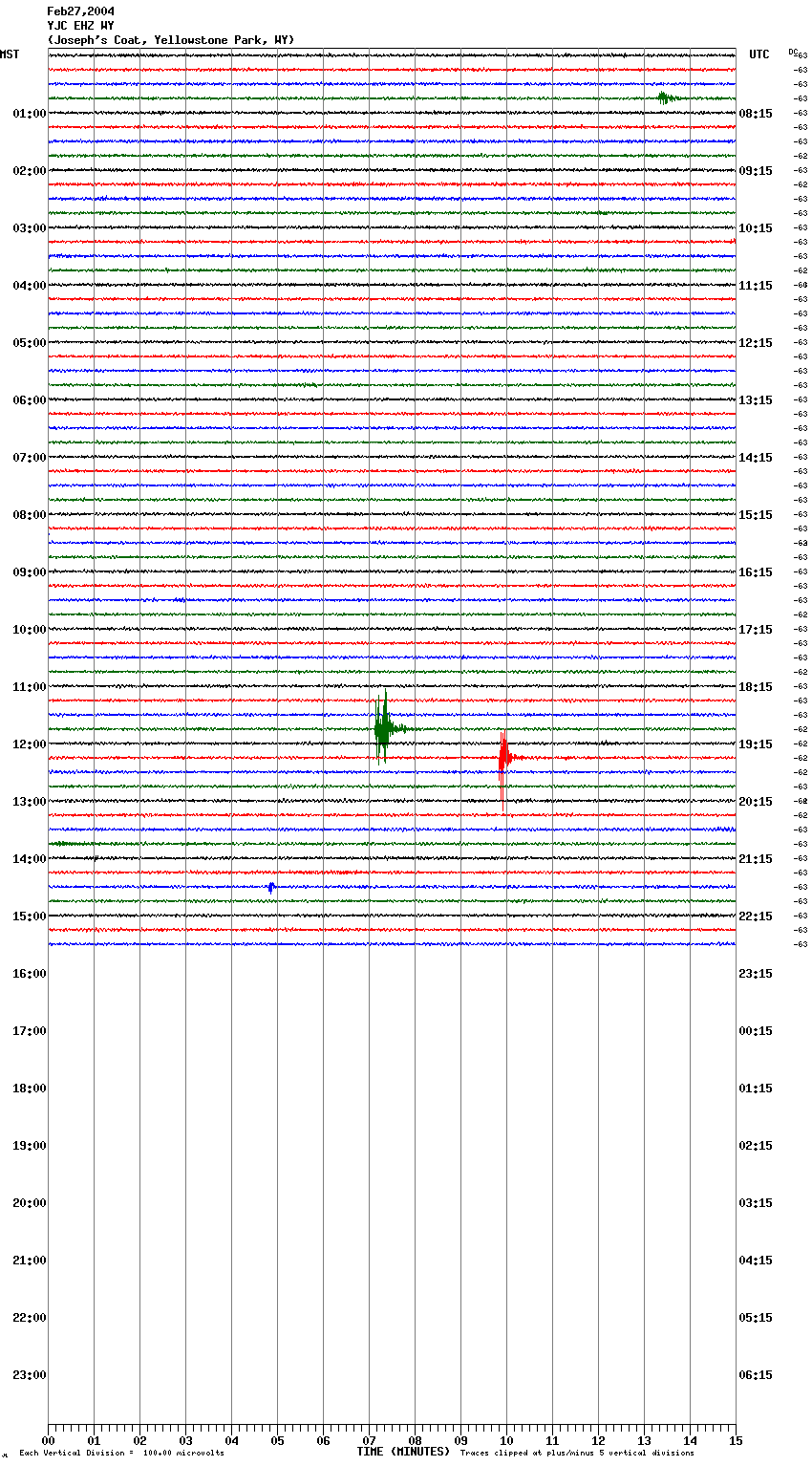
Task: Select the 03:00 MST time label
Action: (x=30, y=228)
